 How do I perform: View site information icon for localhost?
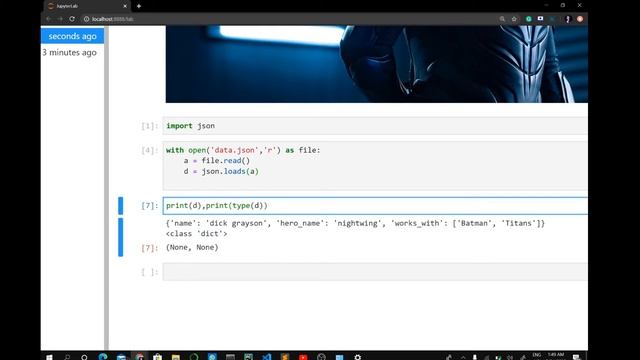coord(86,19)
